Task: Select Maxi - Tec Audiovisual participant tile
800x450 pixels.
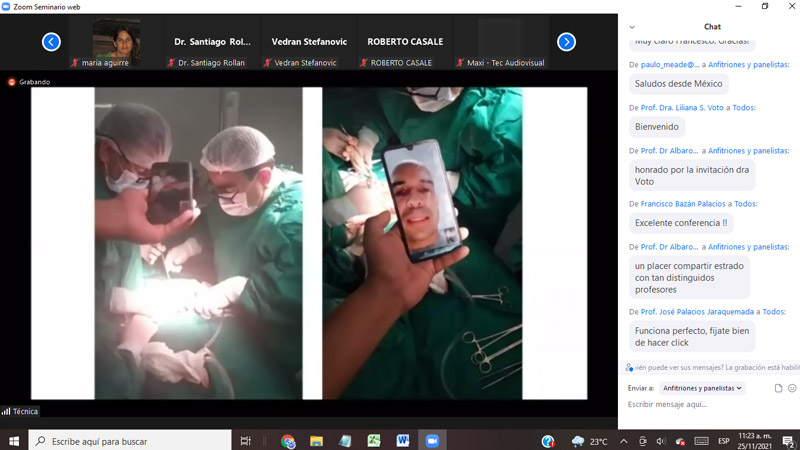Action: [501, 42]
